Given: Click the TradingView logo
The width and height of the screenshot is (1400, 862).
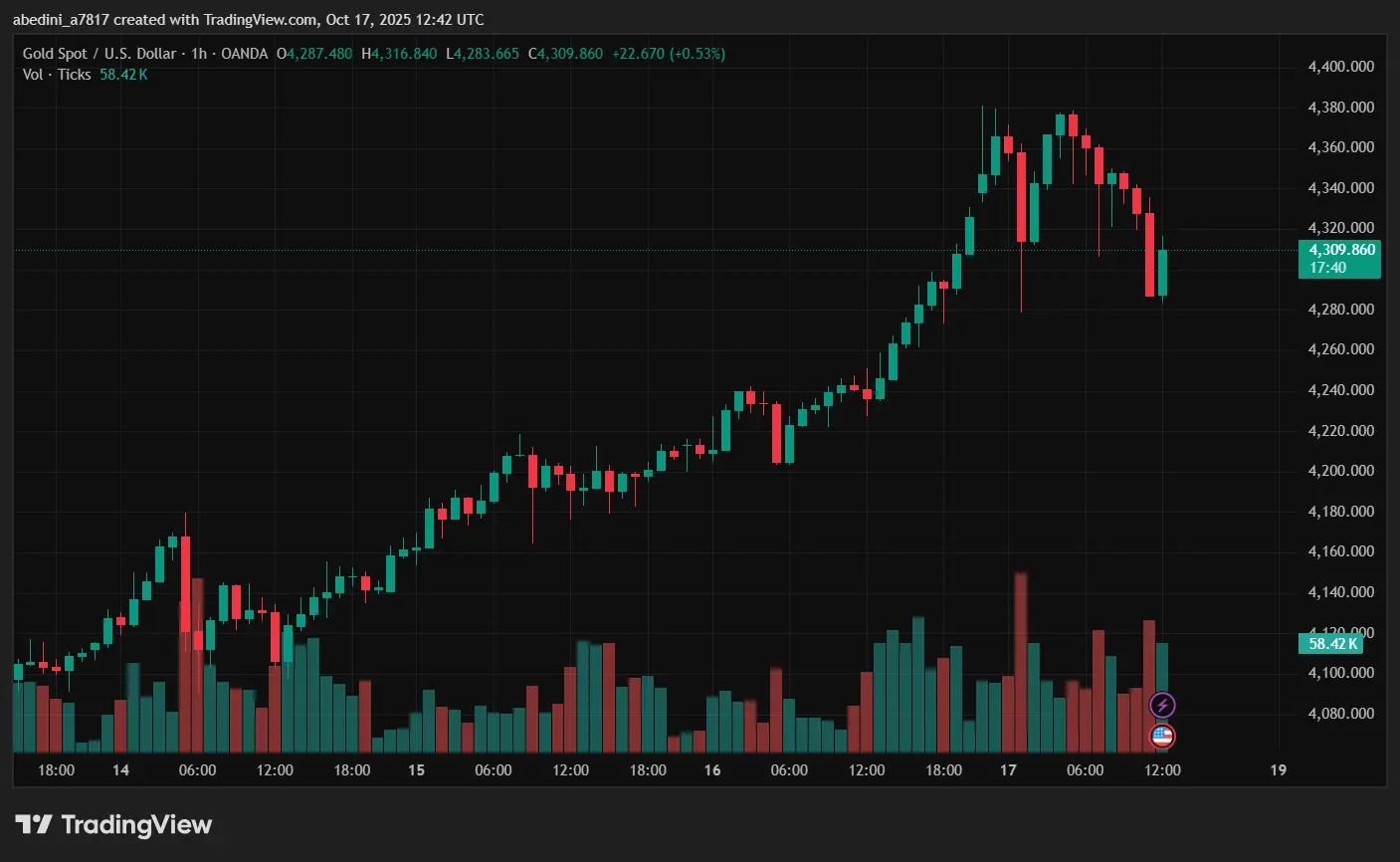Looking at the screenshot, I should tap(113, 825).
